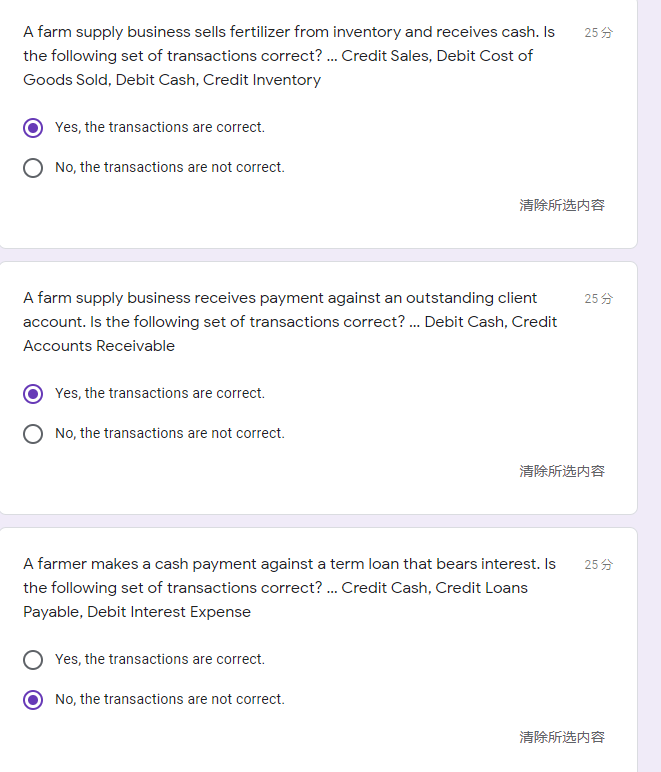
Task: Mark Yes radio circle for term loan question
Action: [33, 660]
